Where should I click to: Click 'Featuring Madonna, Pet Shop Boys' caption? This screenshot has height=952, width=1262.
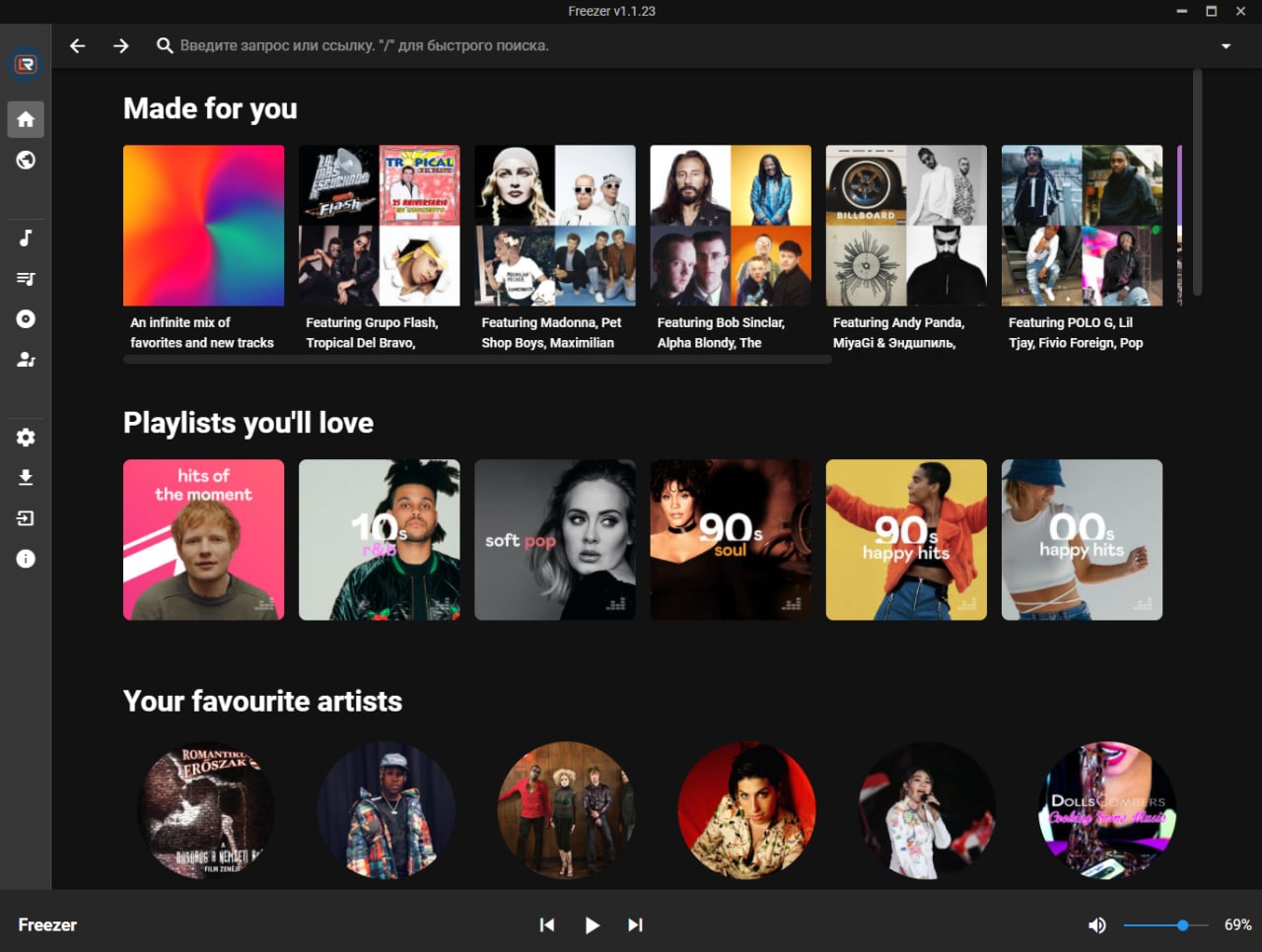click(x=551, y=333)
